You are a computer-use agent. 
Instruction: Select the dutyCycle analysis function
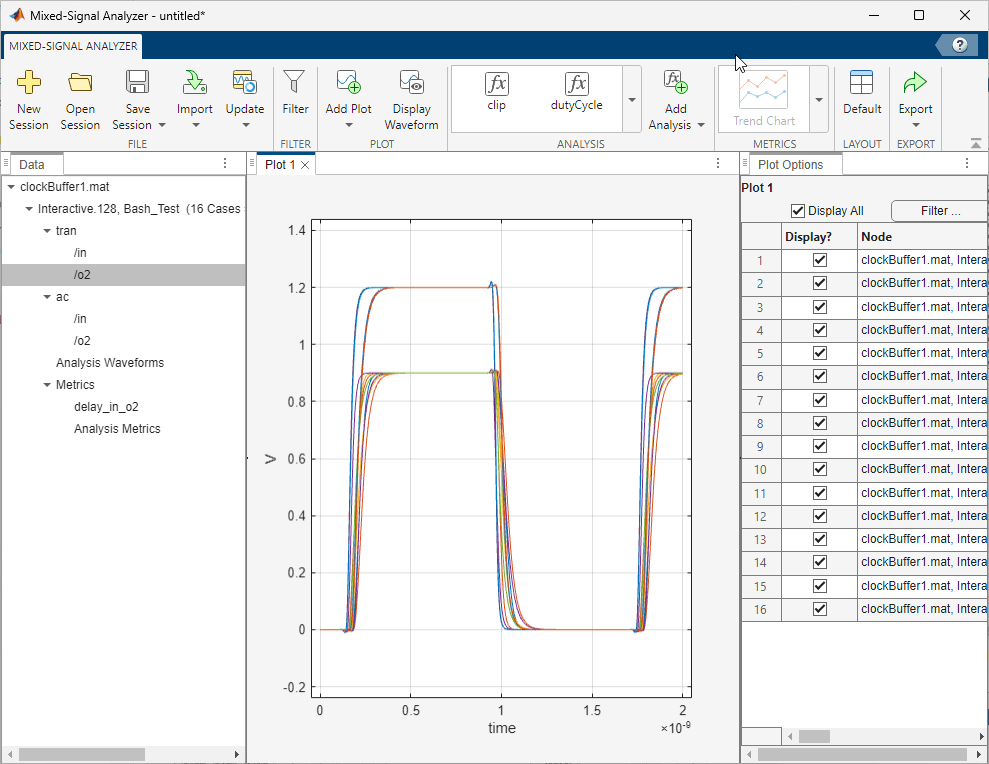click(x=576, y=91)
